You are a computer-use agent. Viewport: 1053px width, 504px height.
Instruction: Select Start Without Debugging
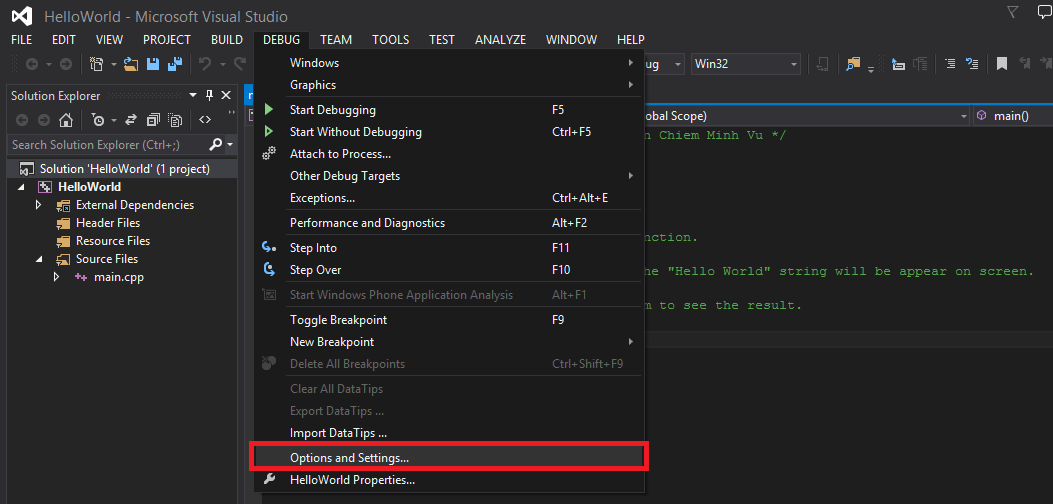[449, 132]
